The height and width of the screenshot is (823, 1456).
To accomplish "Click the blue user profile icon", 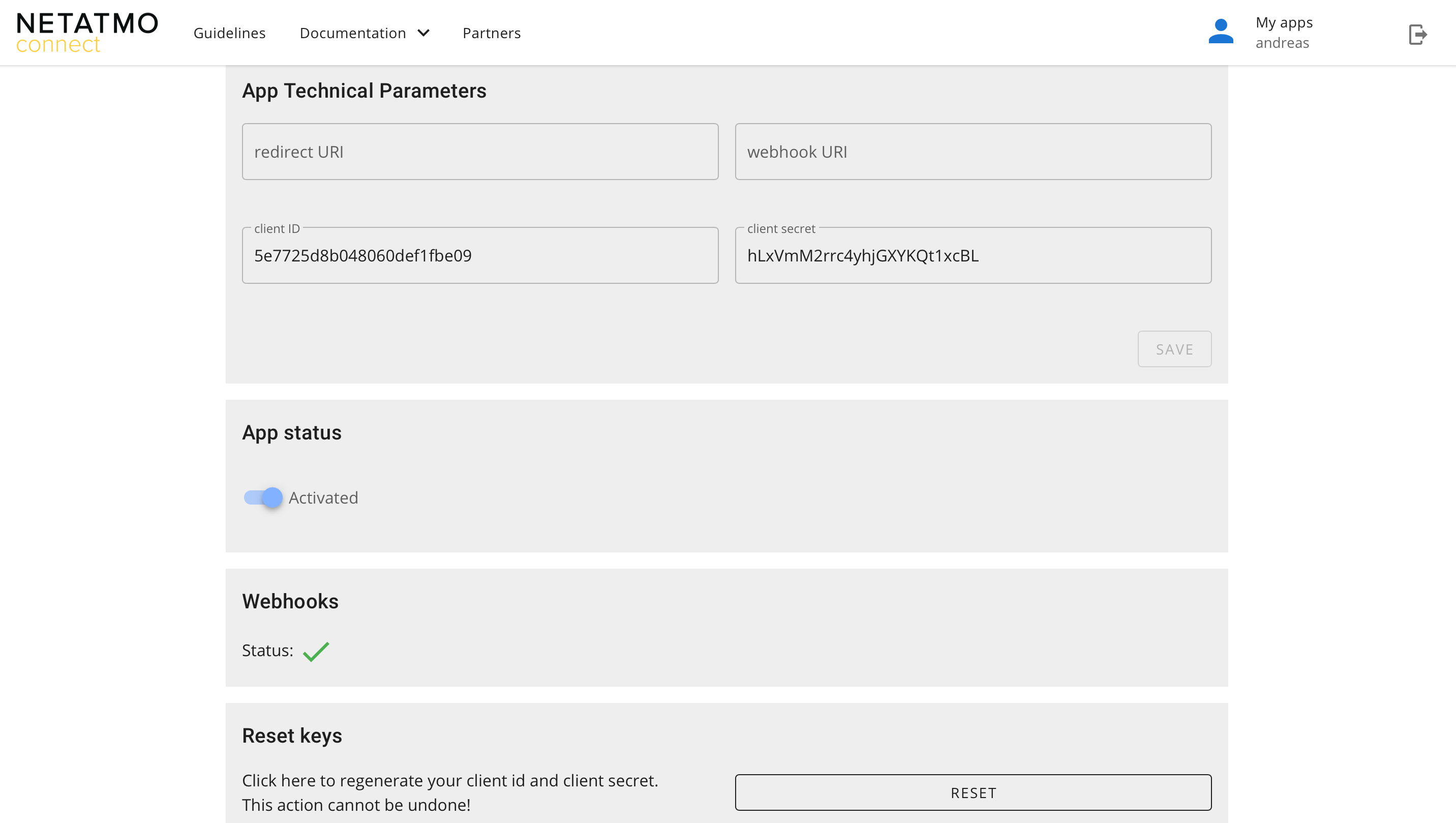I will tap(1220, 32).
